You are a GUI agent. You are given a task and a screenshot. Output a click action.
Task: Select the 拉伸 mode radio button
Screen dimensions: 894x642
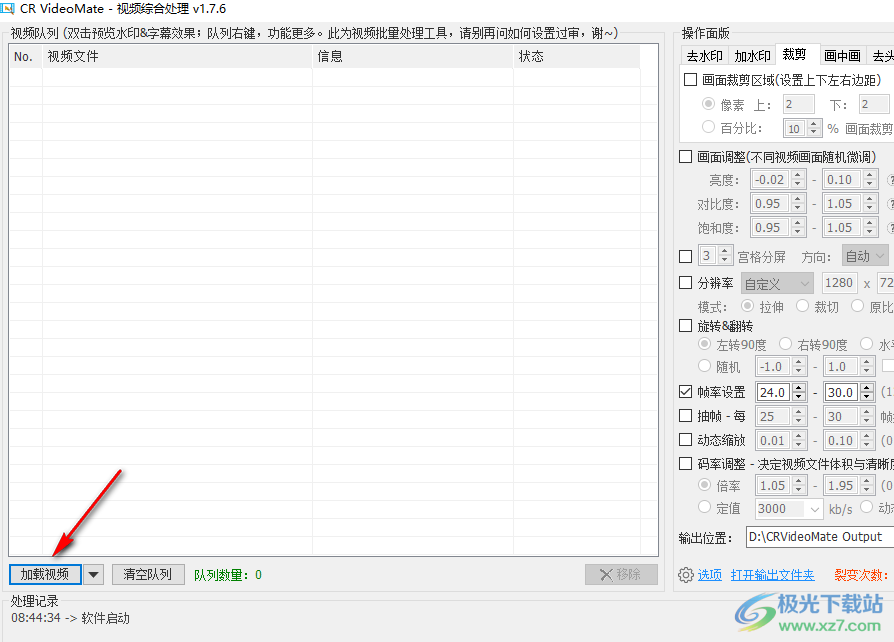(747, 306)
